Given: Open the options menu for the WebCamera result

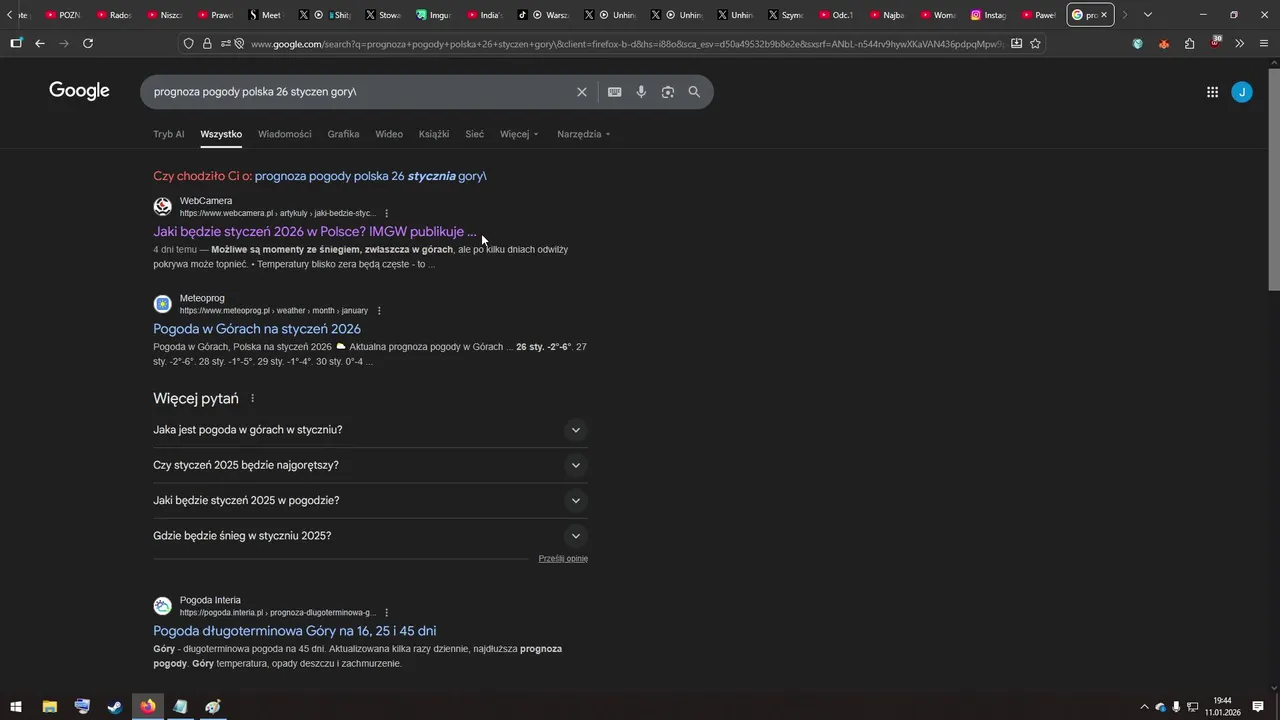Looking at the screenshot, I should (387, 213).
